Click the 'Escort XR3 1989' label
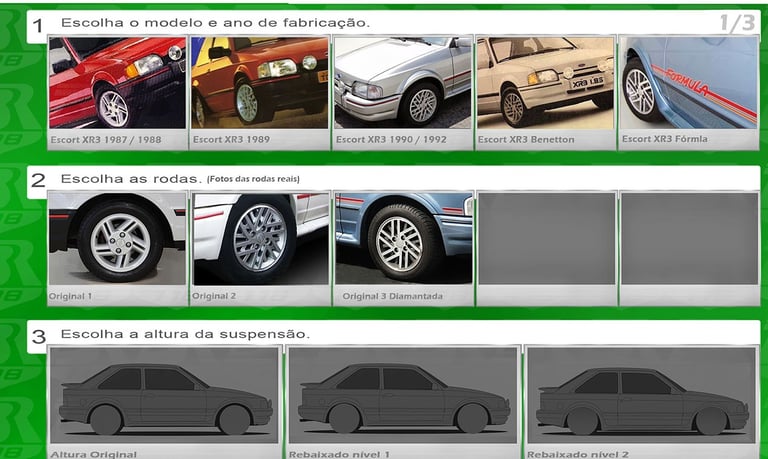Screen dimensions: 768x459 coord(231,140)
